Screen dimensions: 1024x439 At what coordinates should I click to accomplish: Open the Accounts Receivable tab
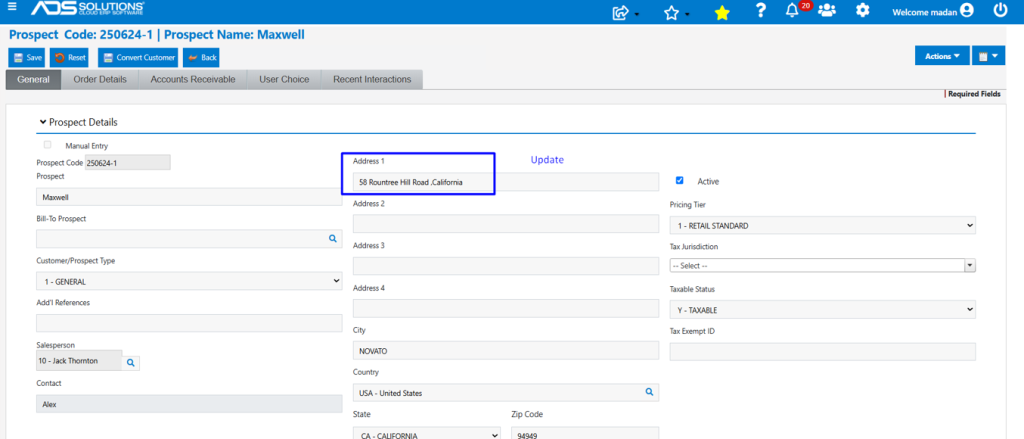click(193, 80)
